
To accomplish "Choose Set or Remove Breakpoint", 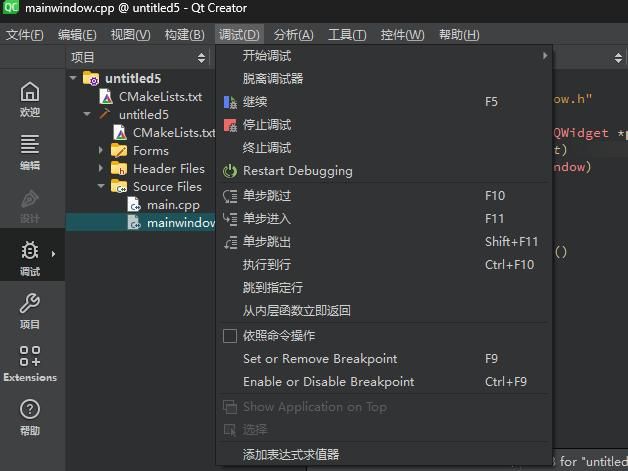I will [x=384, y=359].
